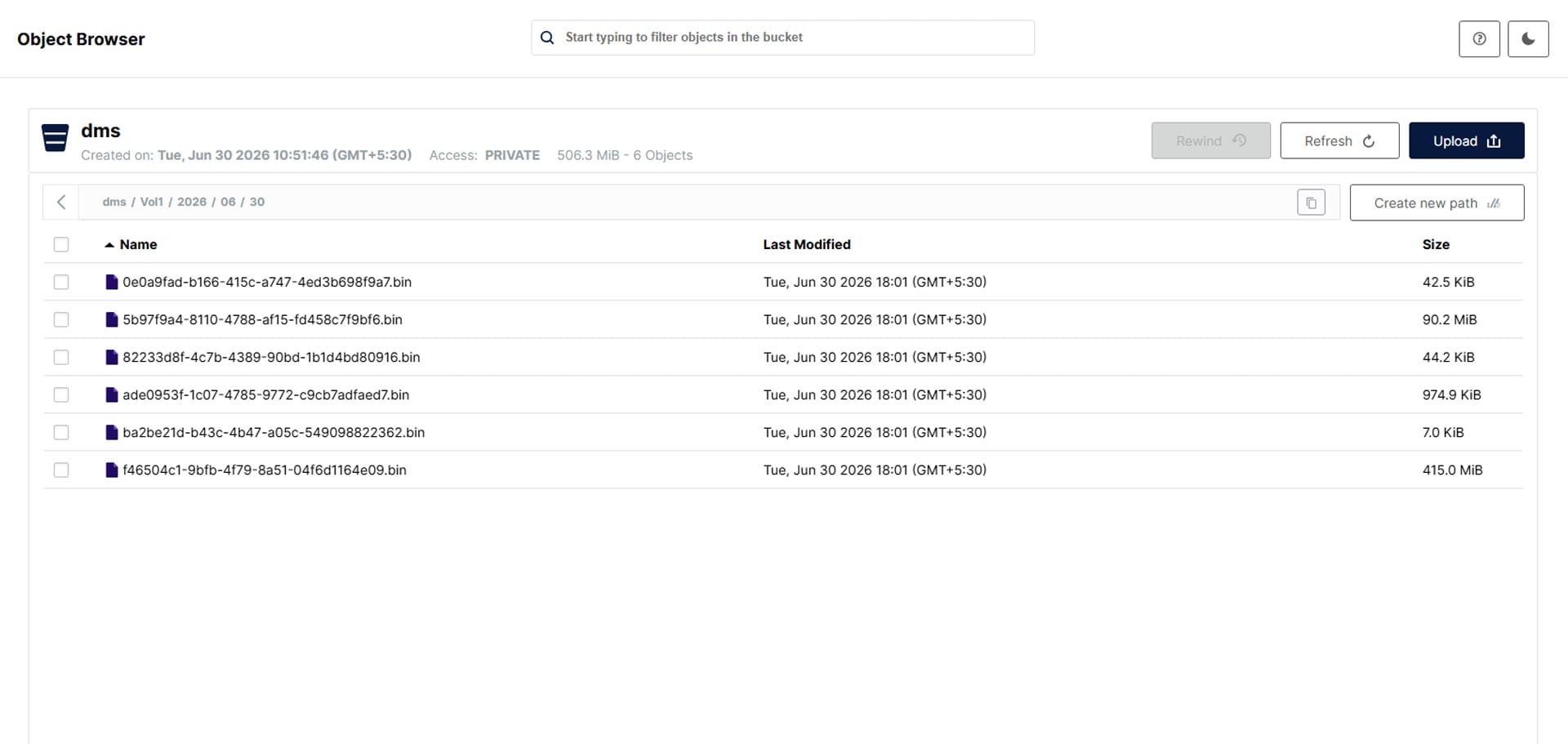Click the 974.9 KiB size value

pos(1451,394)
